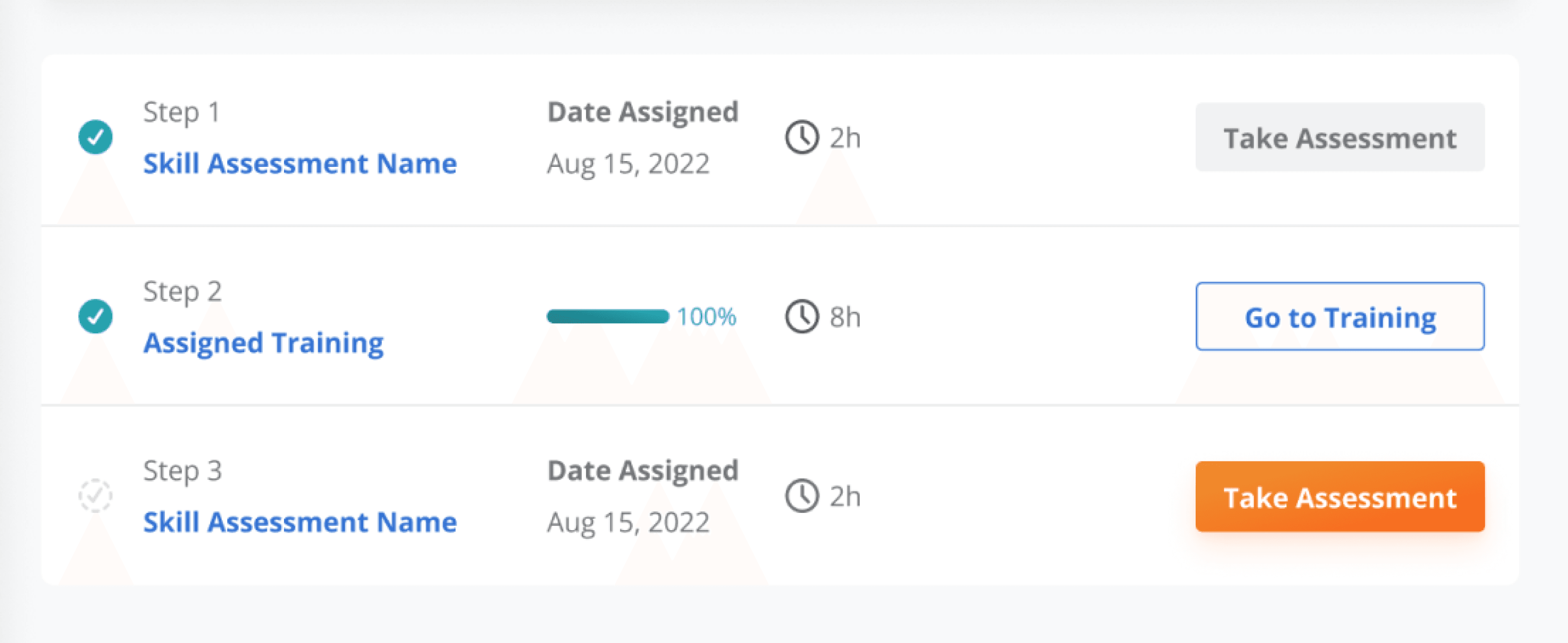Open Step 3 Skill Assessment Name link
This screenshot has width=1568, height=643.
(x=300, y=523)
